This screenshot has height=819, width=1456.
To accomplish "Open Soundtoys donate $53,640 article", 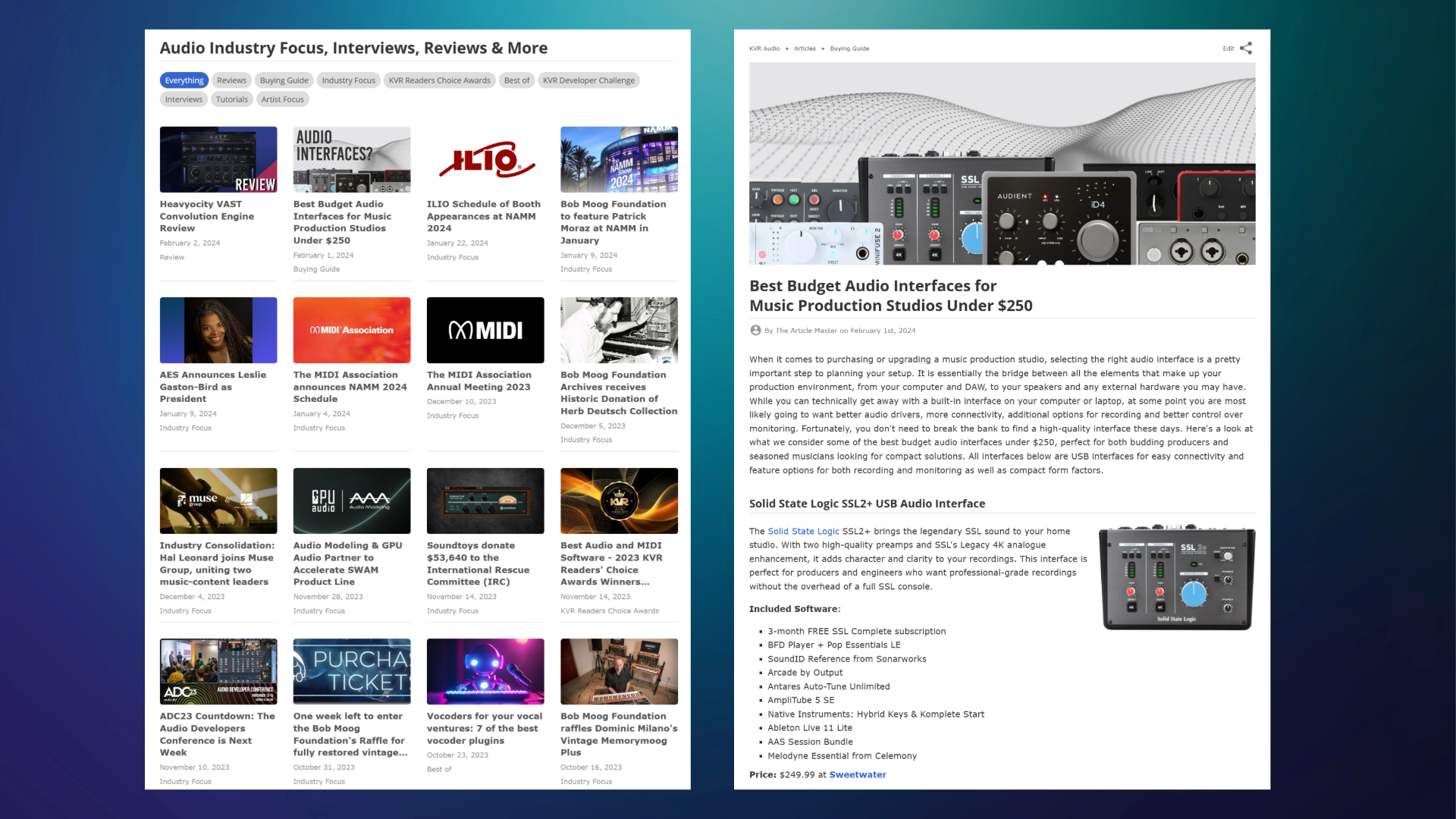I will [x=479, y=563].
